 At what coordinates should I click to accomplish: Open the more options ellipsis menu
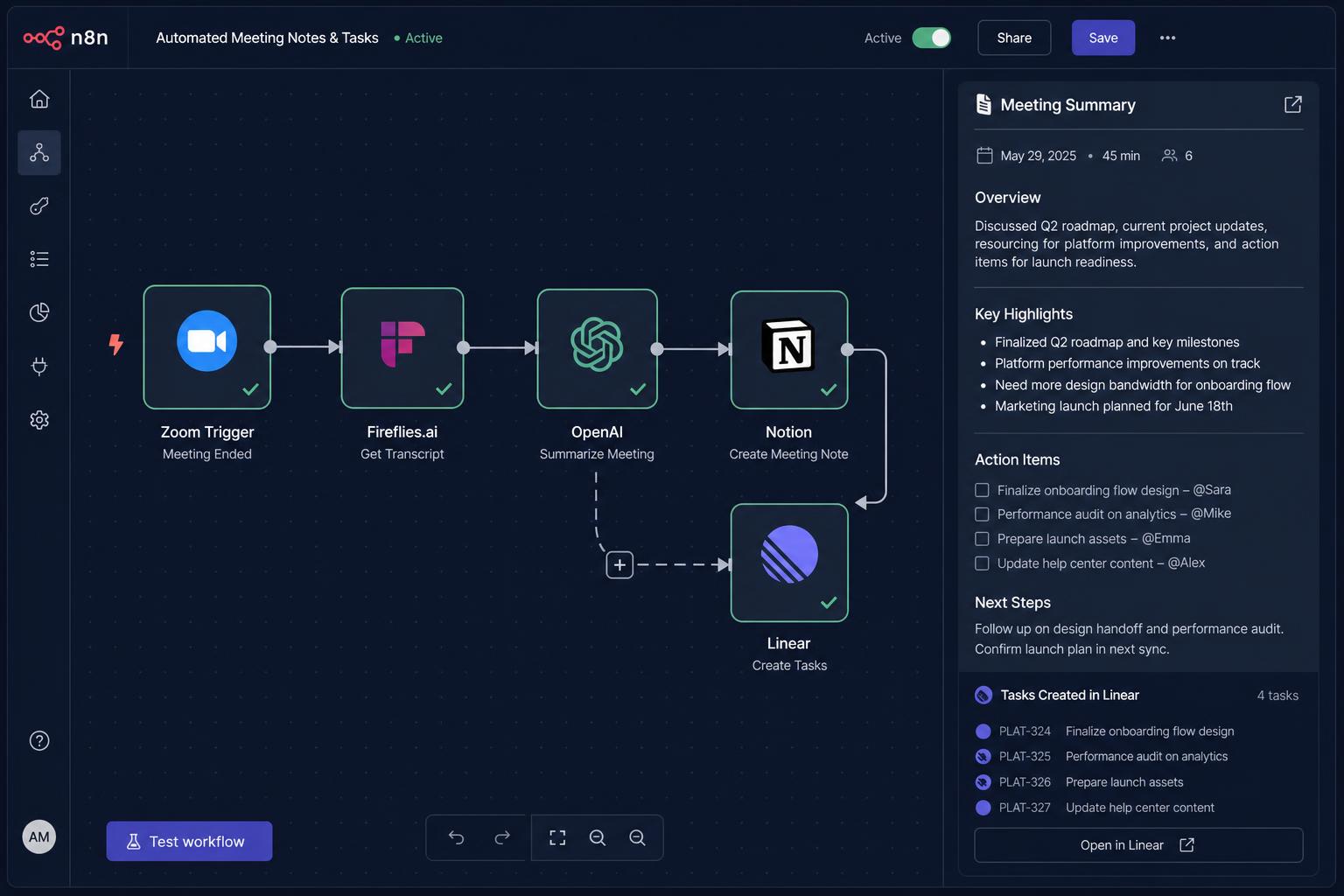[1167, 38]
